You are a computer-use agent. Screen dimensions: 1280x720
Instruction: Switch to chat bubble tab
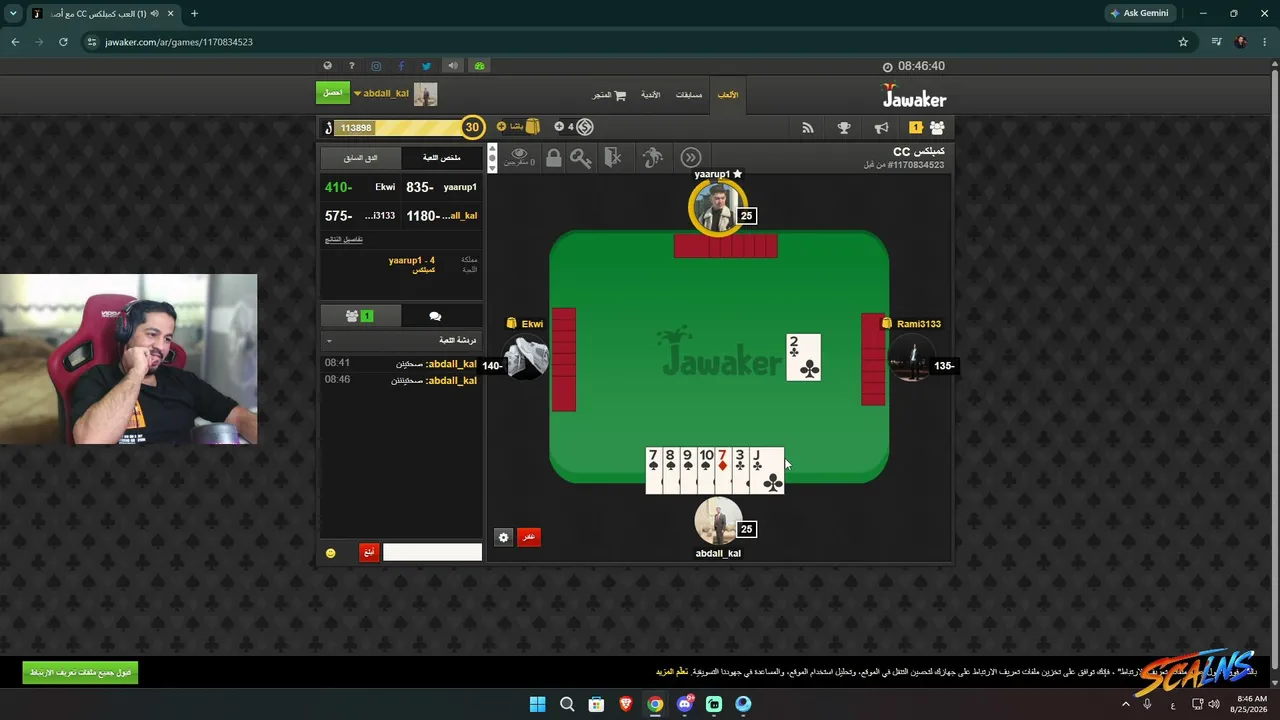click(x=435, y=316)
